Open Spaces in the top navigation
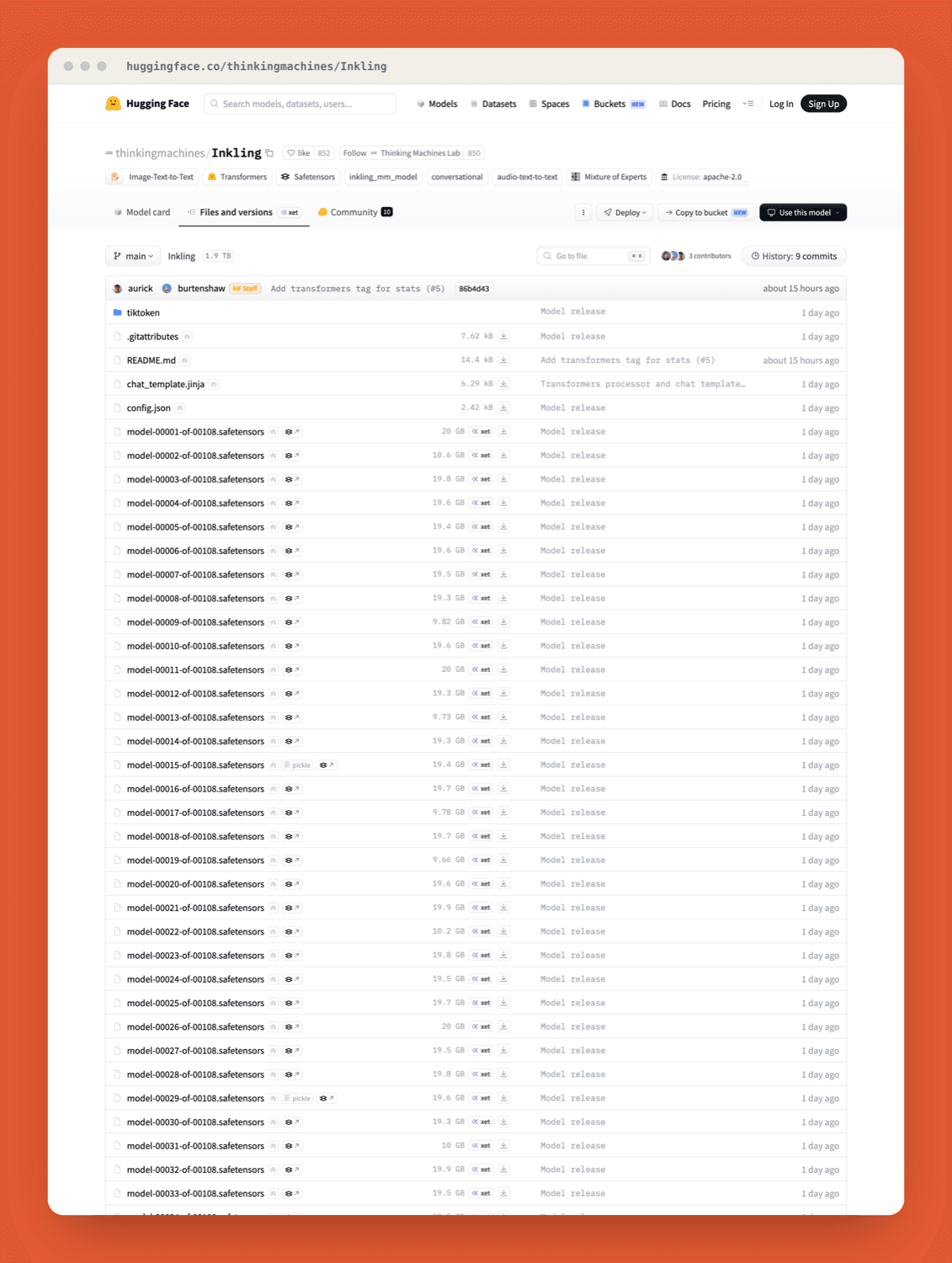The height and width of the screenshot is (1263, 952). [549, 104]
